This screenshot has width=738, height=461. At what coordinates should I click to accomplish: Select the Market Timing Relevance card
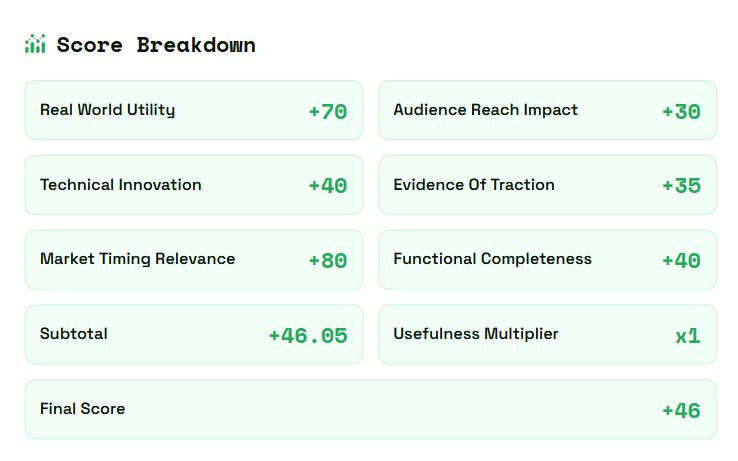click(x=194, y=259)
